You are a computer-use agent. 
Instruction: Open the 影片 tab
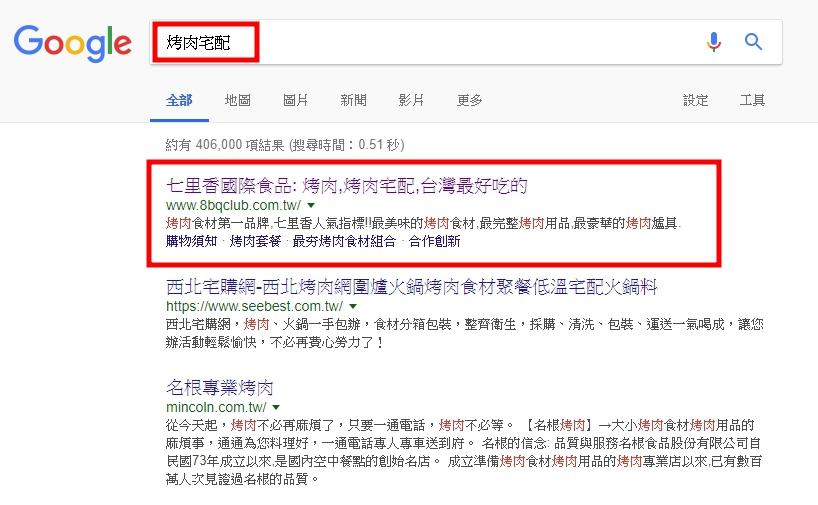pos(411,100)
